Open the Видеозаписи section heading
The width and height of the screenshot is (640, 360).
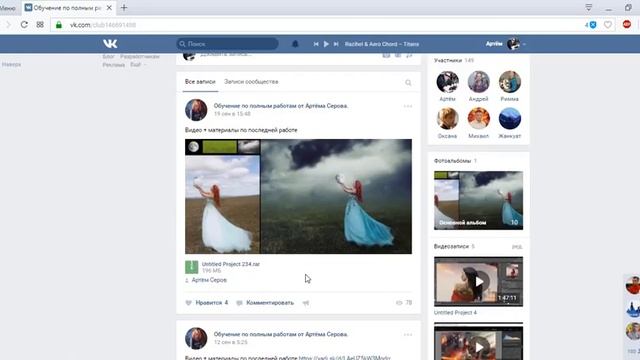tap(454, 247)
